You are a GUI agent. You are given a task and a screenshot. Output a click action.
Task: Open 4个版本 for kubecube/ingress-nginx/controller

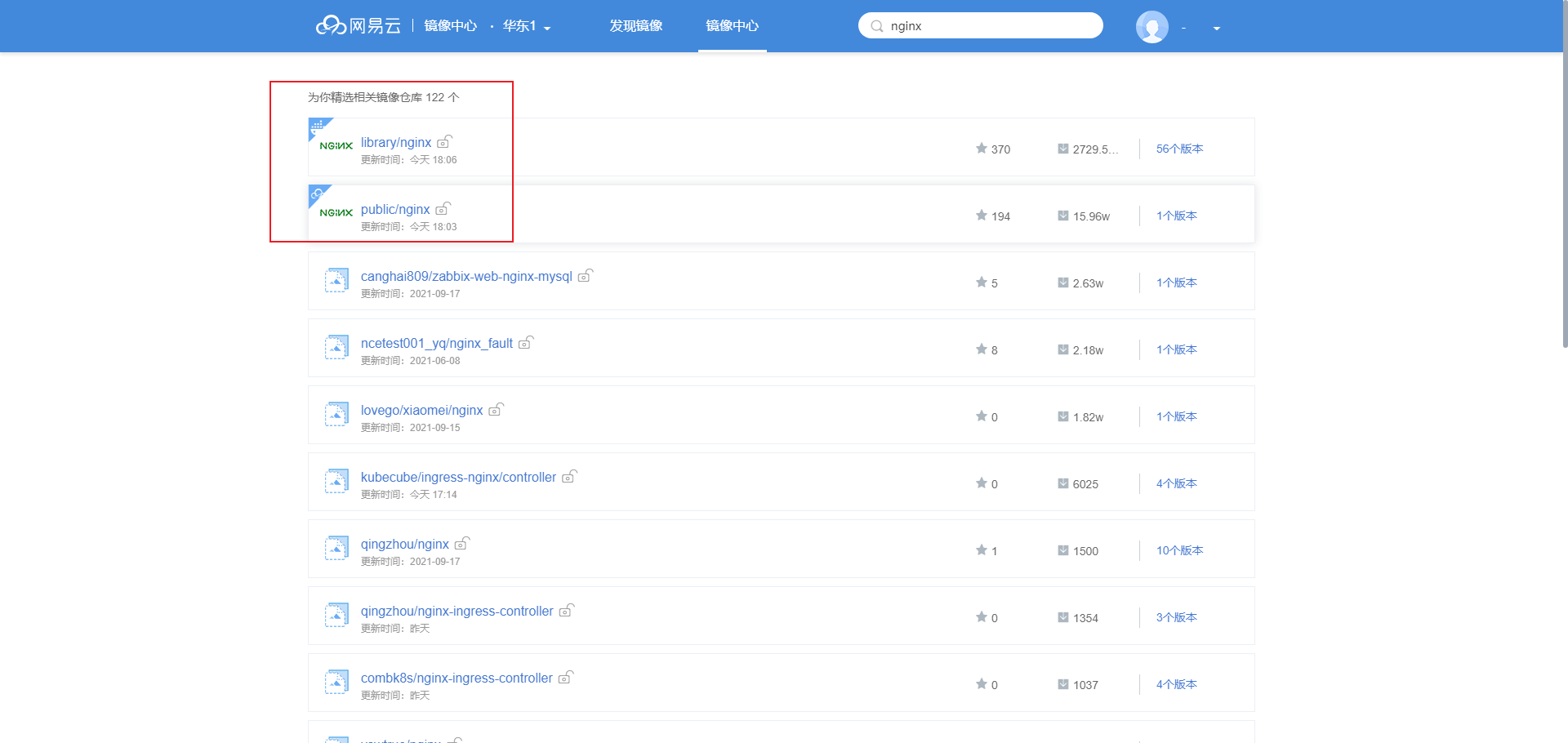click(x=1176, y=483)
